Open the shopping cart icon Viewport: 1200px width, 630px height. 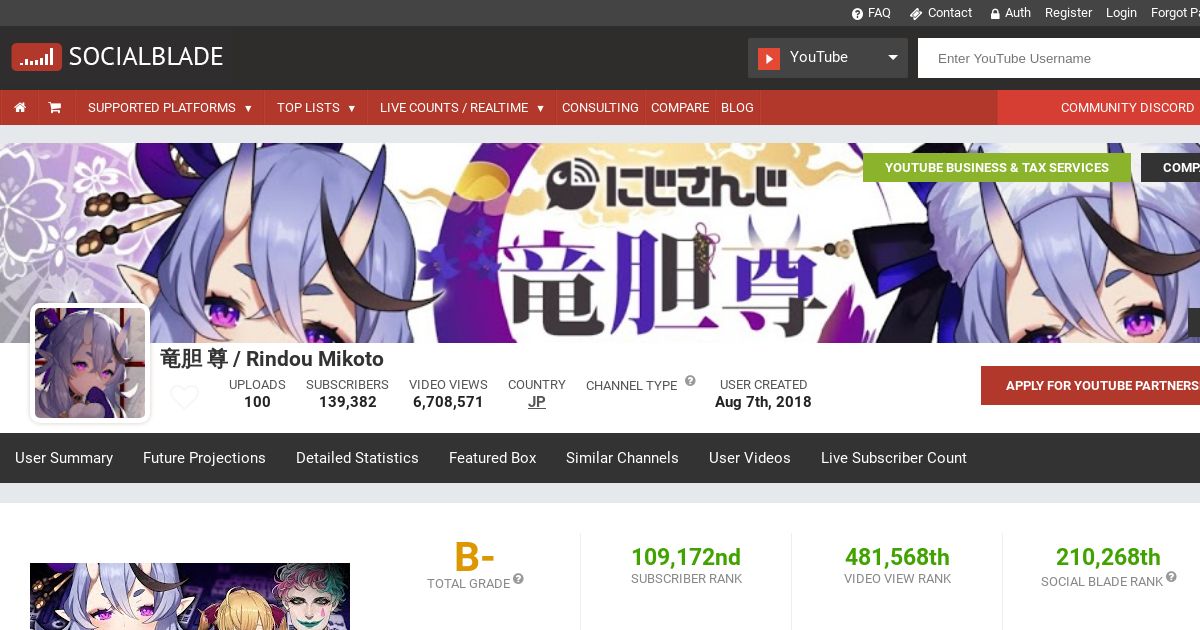(x=55, y=107)
